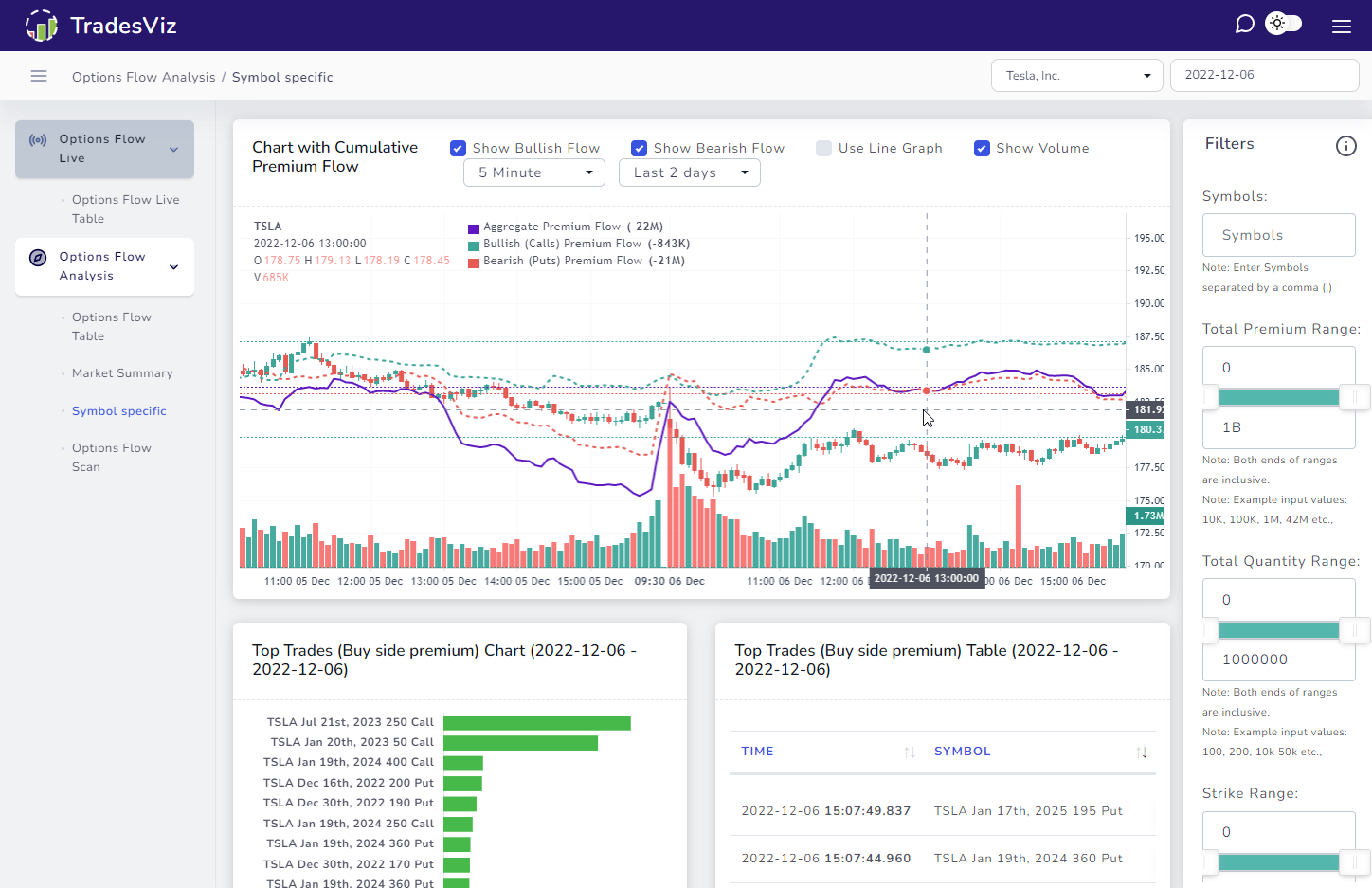
Task: Click Options Flow Analysis breadcrumb link
Action: coord(144,77)
